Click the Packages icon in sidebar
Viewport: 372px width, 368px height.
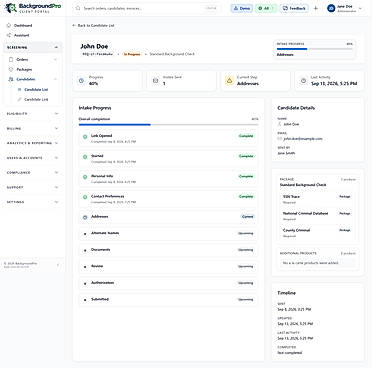(x=11, y=69)
